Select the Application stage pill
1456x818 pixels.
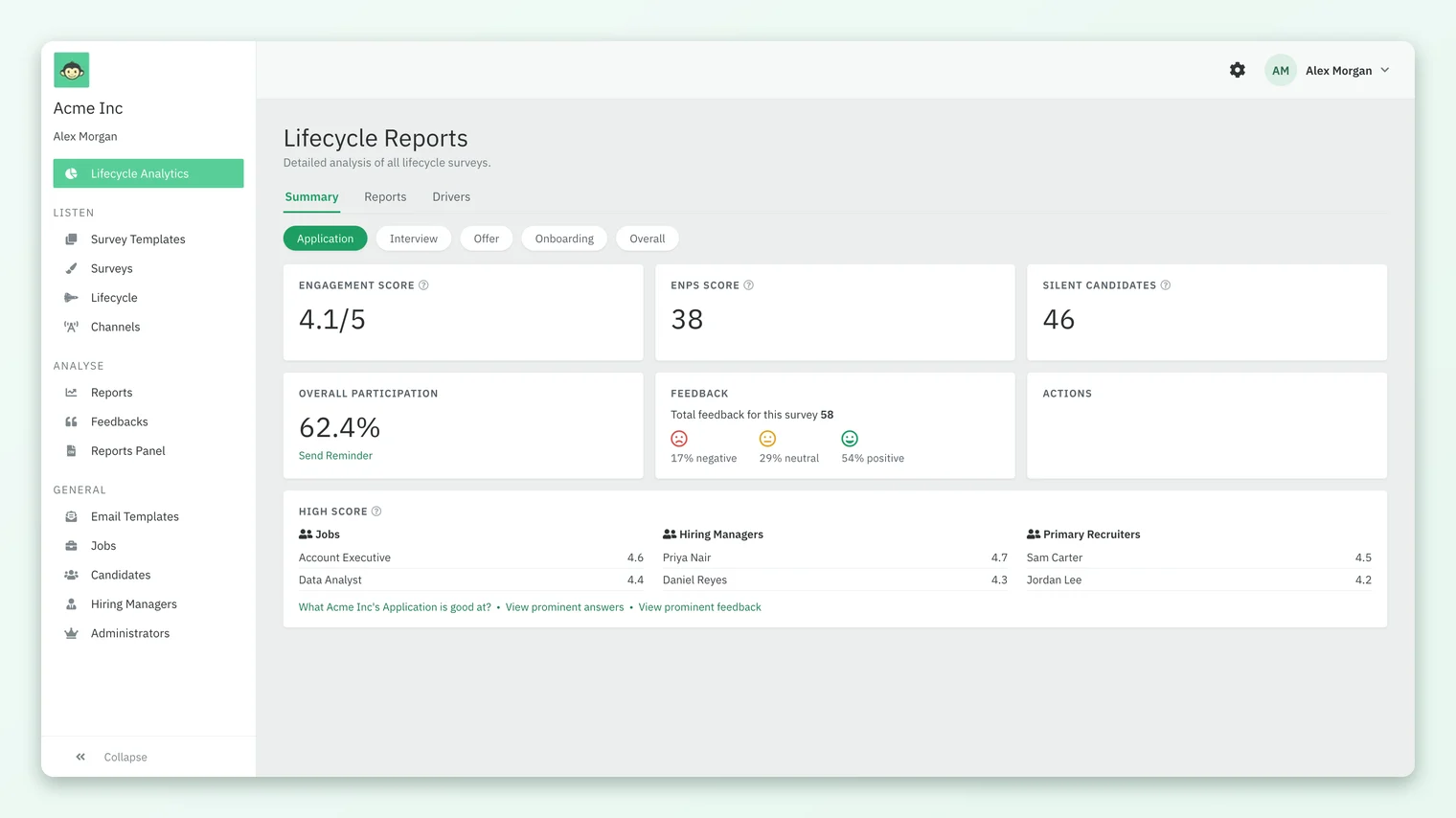(x=325, y=239)
